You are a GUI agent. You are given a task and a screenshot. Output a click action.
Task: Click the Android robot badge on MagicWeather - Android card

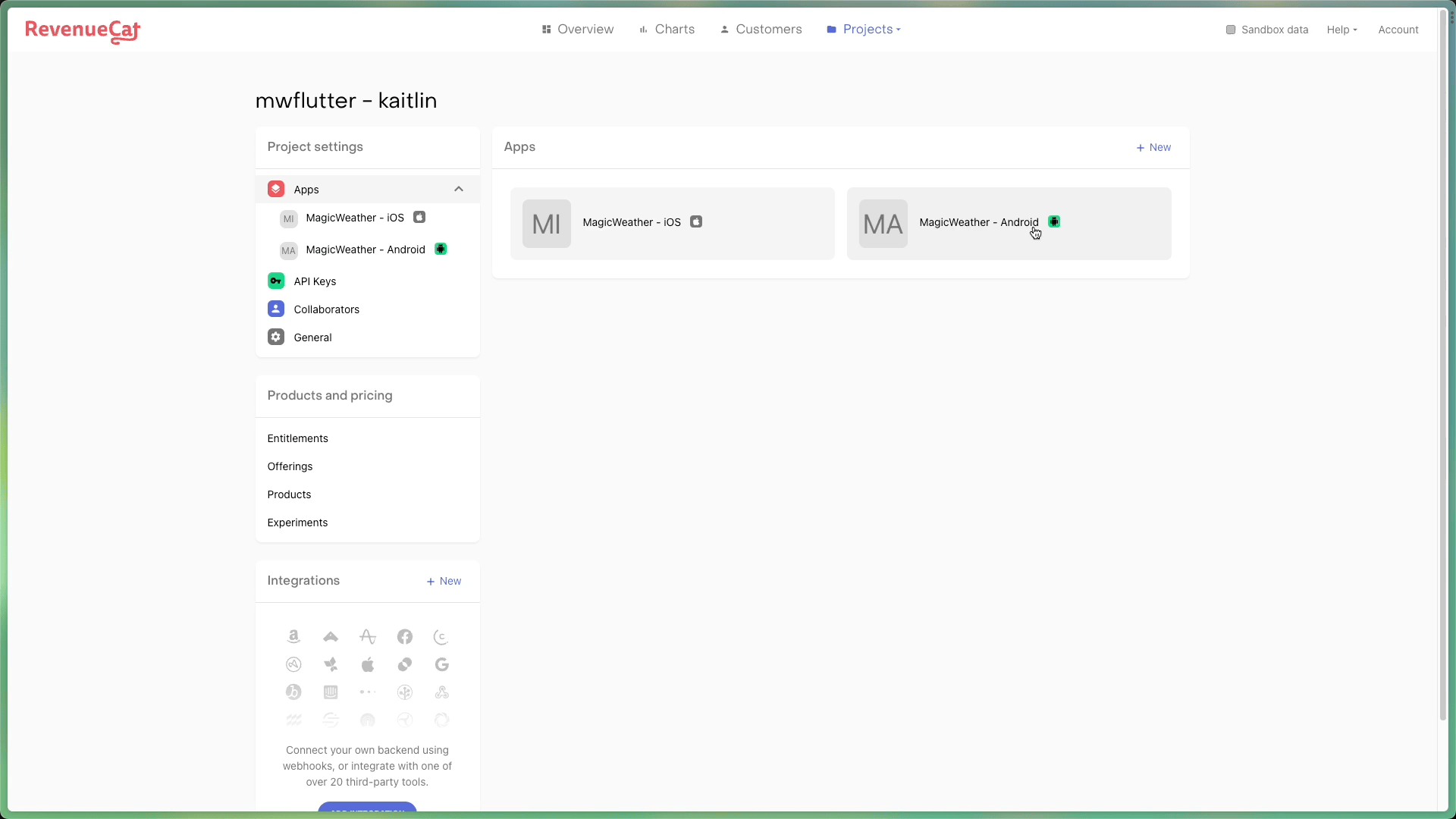pos(1054,221)
